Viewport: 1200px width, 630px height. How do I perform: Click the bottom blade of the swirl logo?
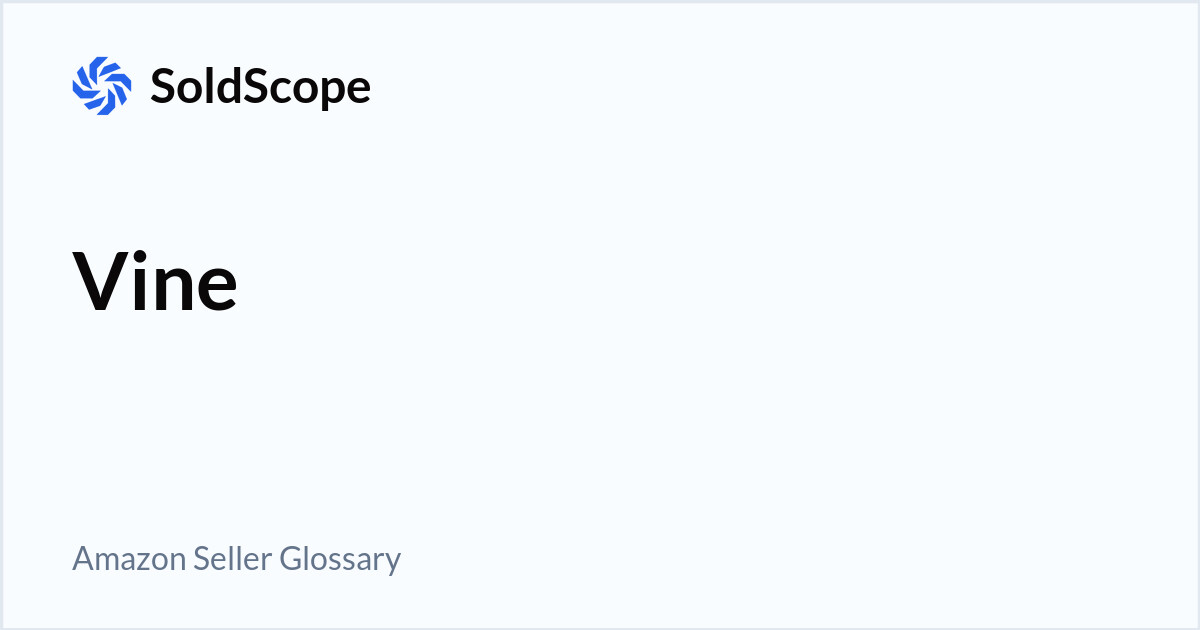click(102, 108)
